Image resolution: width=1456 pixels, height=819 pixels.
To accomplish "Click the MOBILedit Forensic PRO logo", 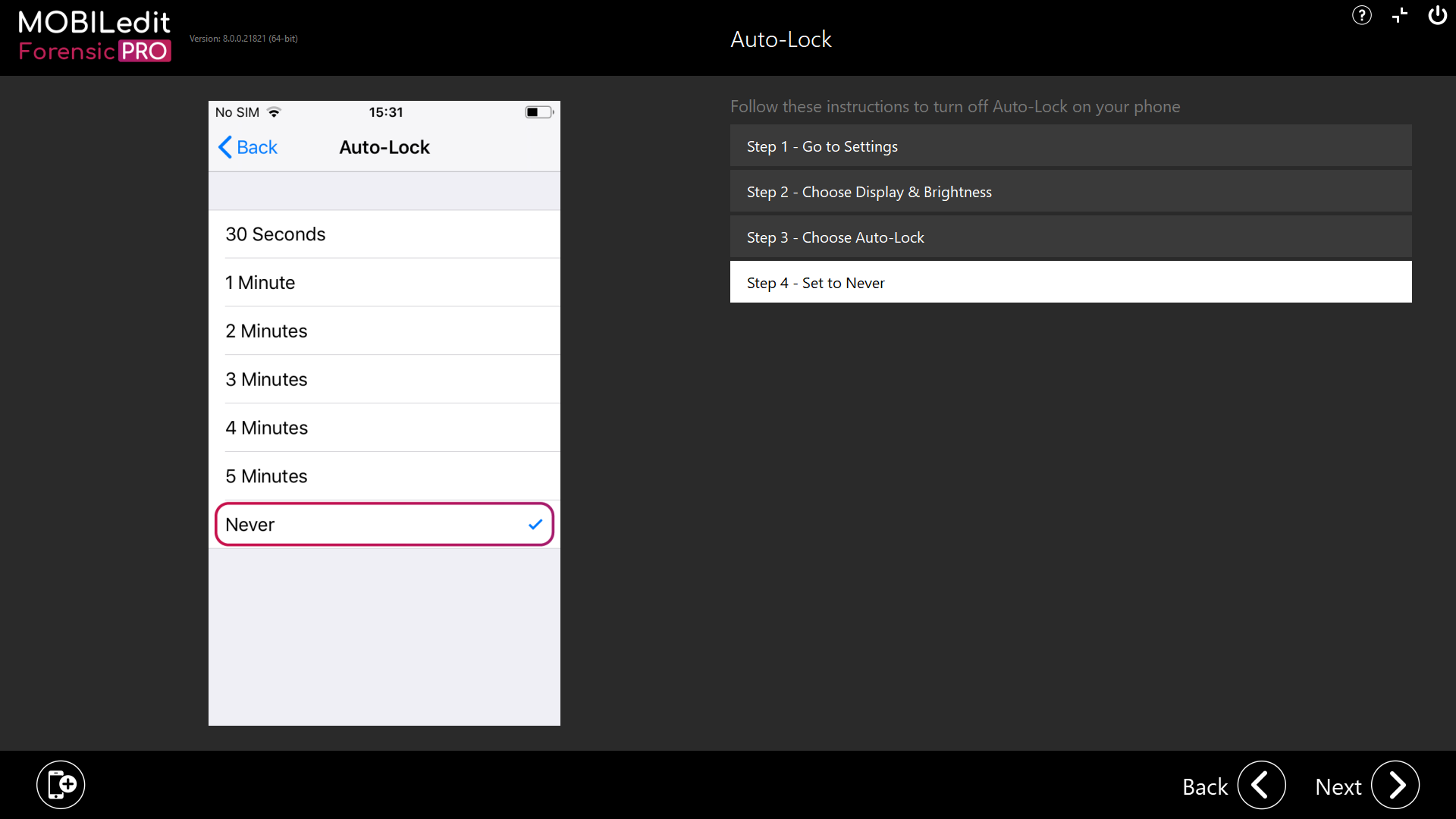I will tap(95, 36).
